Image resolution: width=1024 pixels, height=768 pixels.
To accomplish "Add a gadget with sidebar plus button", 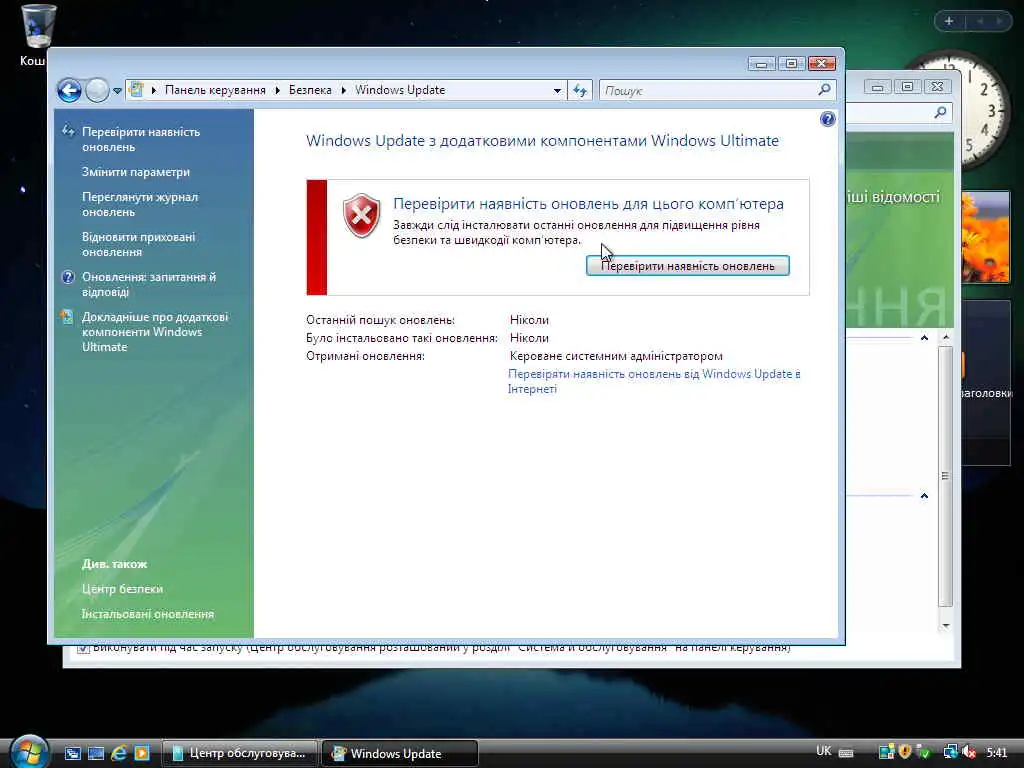I will 949,22.
